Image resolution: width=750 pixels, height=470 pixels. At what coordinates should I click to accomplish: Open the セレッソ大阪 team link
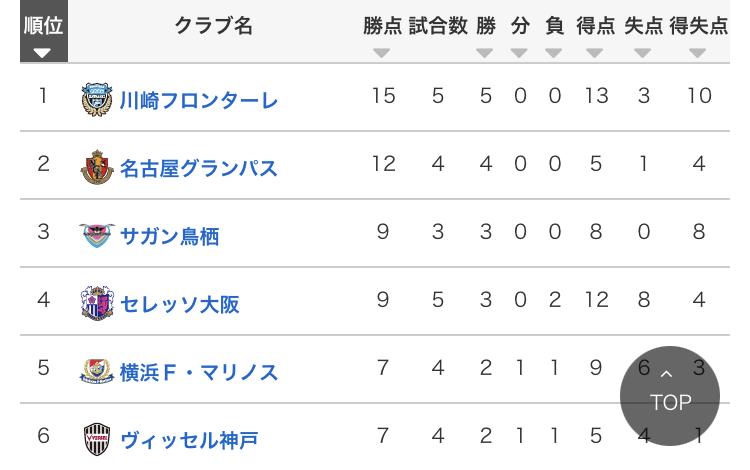179,304
